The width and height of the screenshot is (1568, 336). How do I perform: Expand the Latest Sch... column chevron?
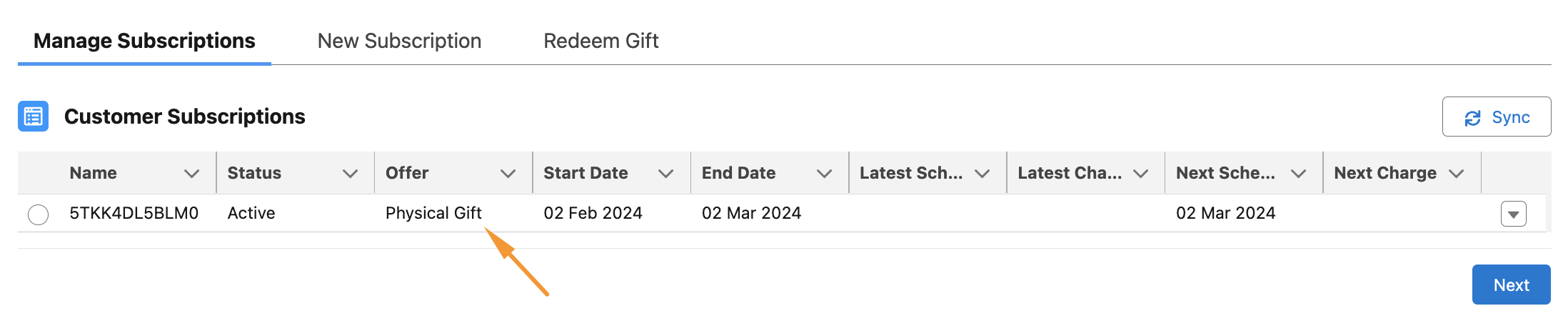coord(982,174)
